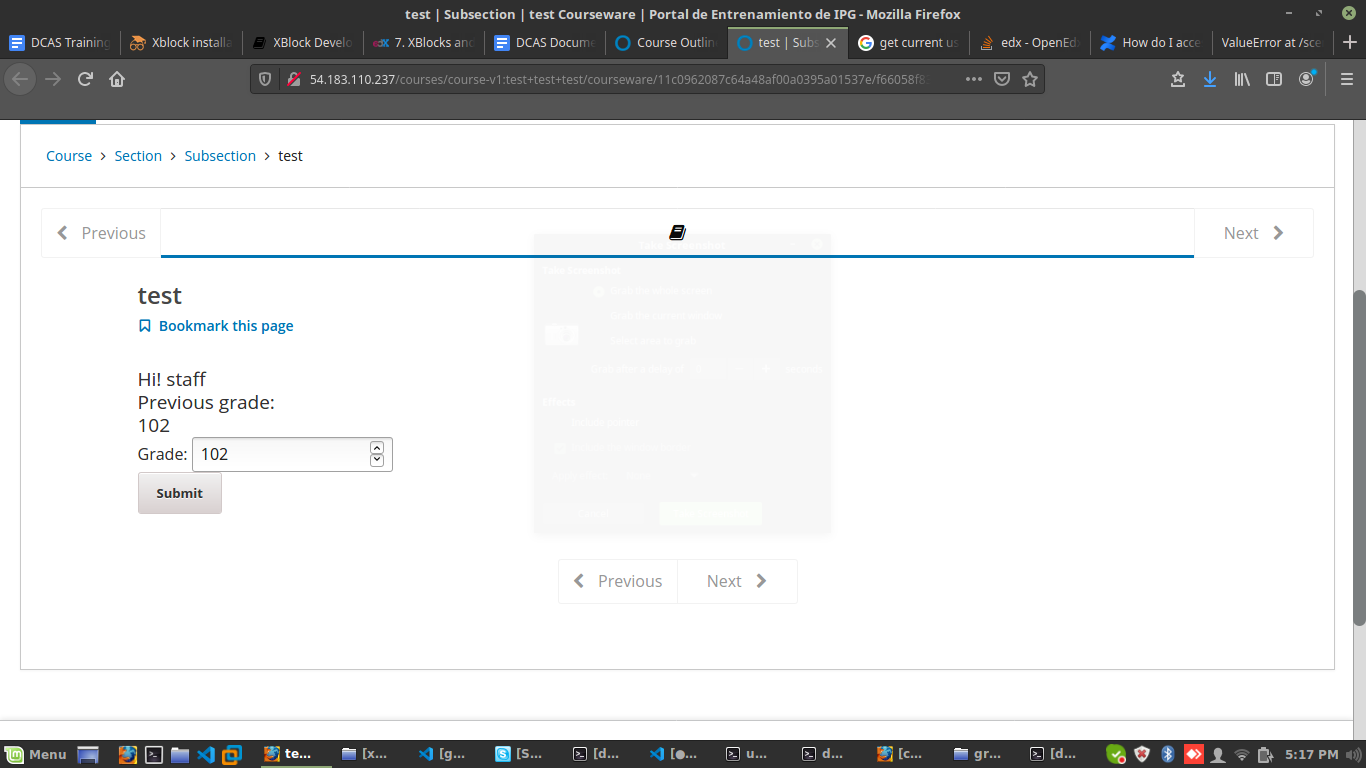Image resolution: width=1366 pixels, height=768 pixels.
Task: Open the Firefox downloads panel
Action: [1210, 79]
